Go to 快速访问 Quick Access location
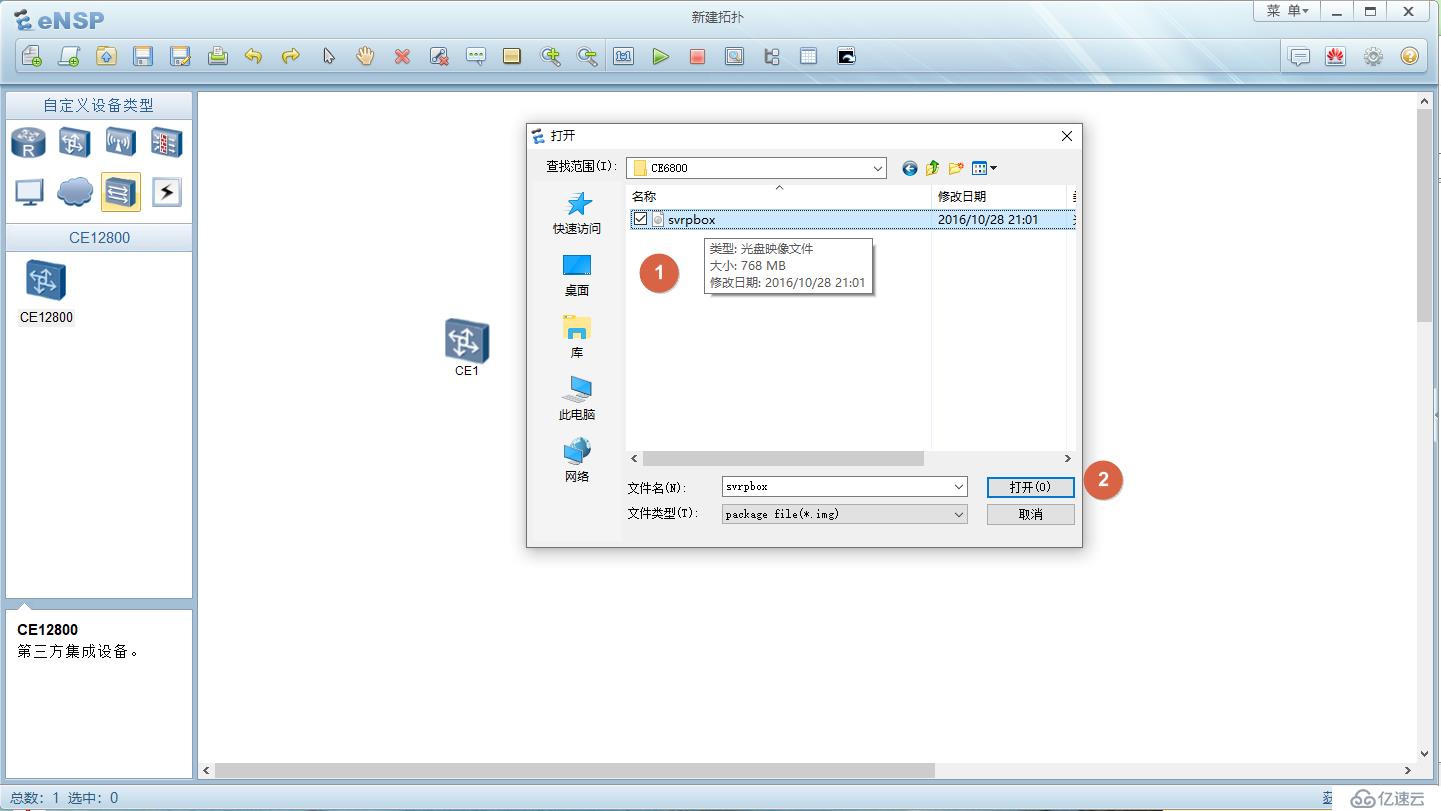 point(577,214)
